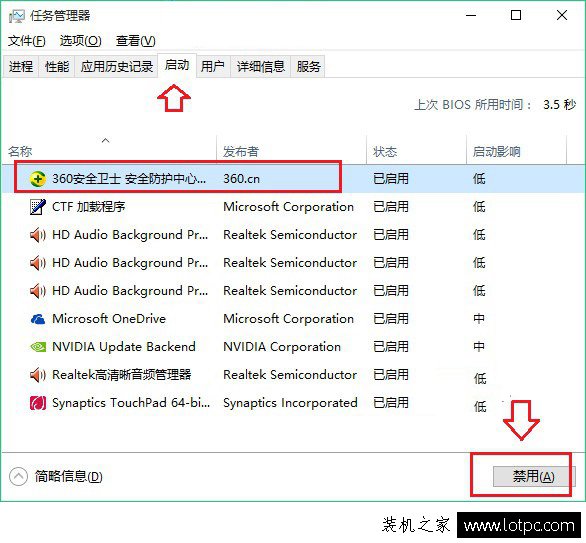Switch to the 应用历史记录 tab
This screenshot has height=543, width=586.
[116, 67]
